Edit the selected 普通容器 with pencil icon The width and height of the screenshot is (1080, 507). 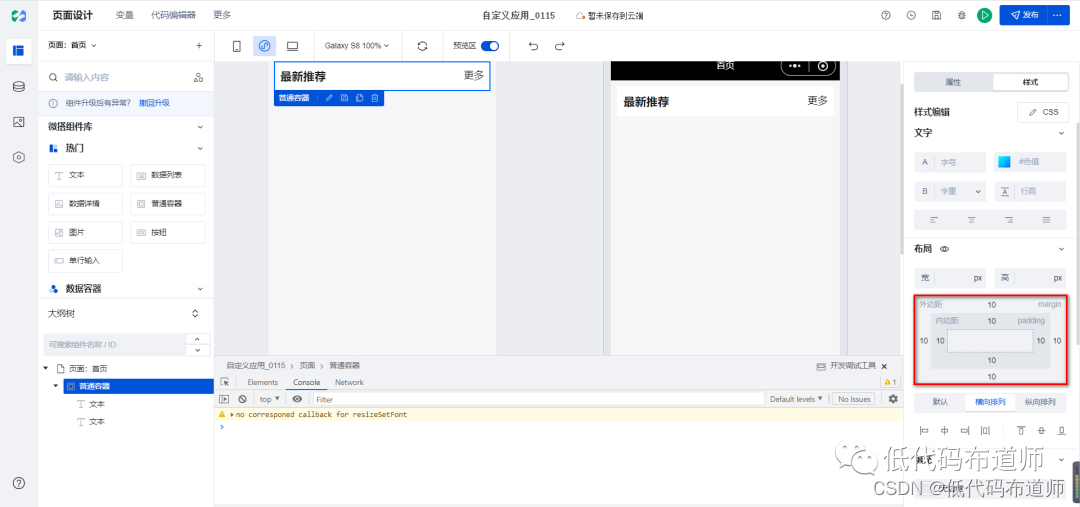point(329,99)
